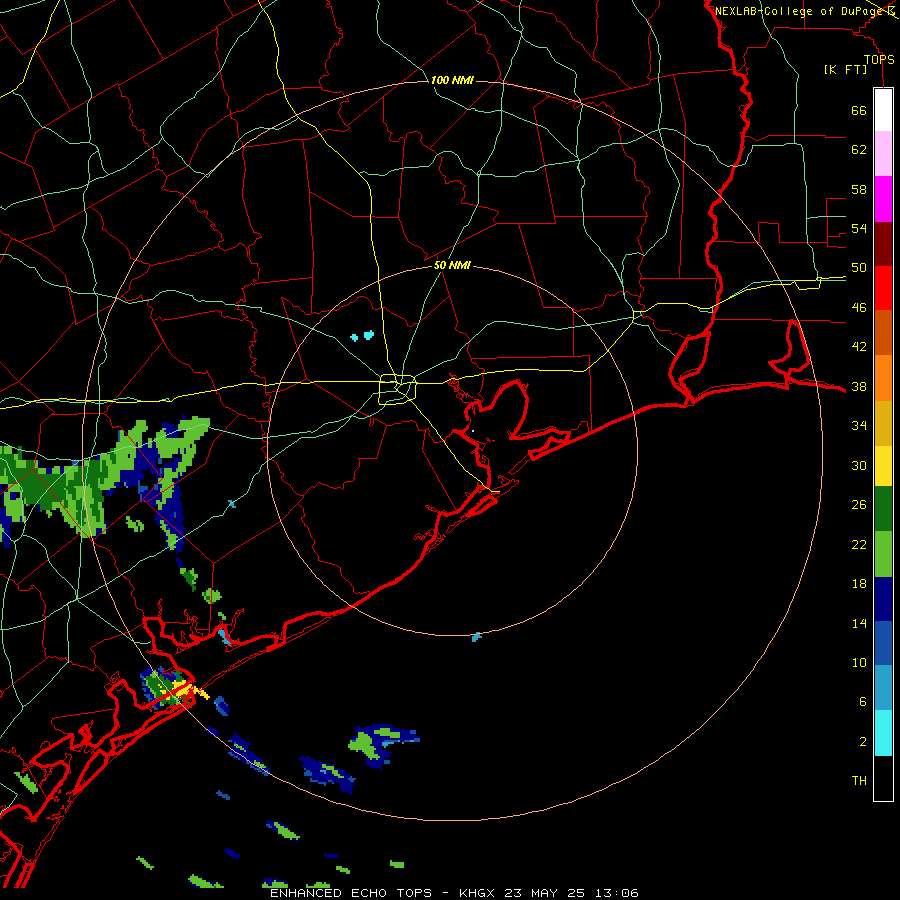
Task: Click the 'NEXLAB-College of DuPage' text
Action: click(x=800, y=11)
